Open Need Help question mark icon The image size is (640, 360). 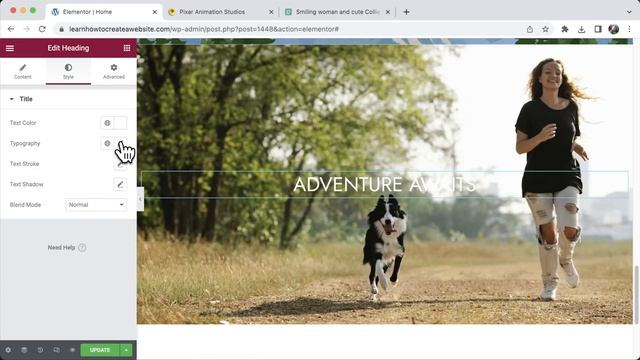[x=82, y=247]
